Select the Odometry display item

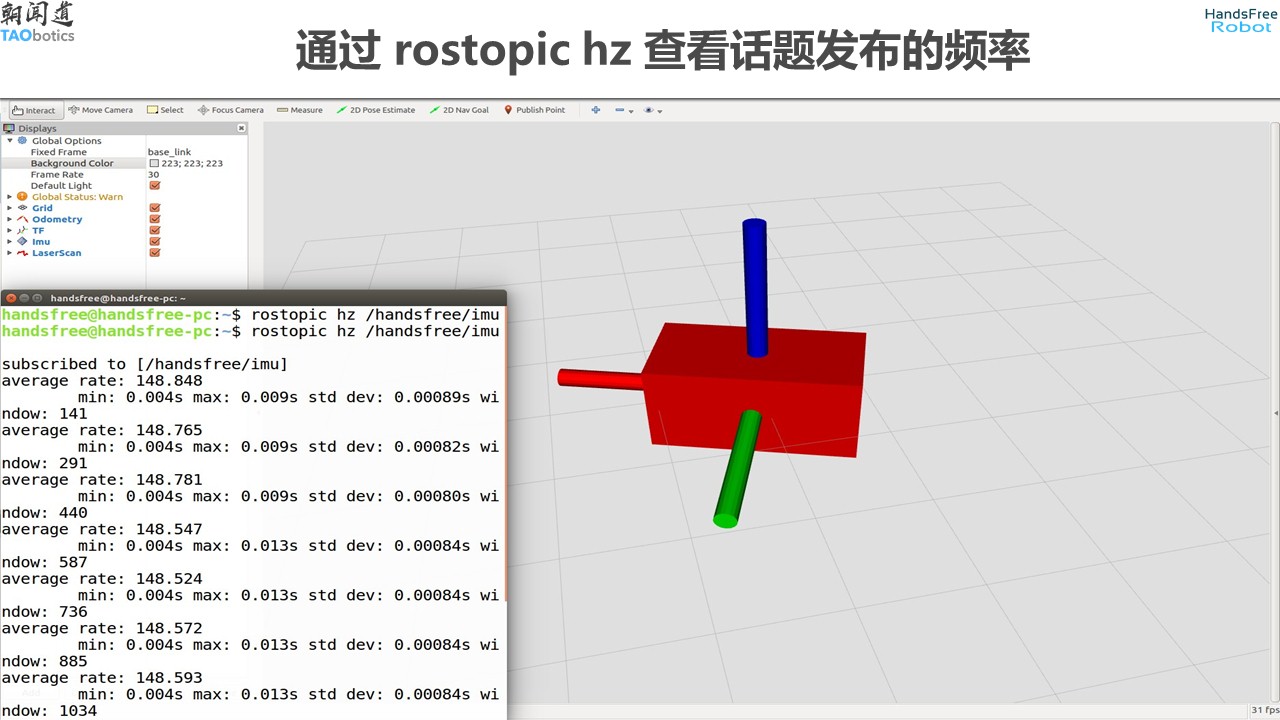[57, 219]
